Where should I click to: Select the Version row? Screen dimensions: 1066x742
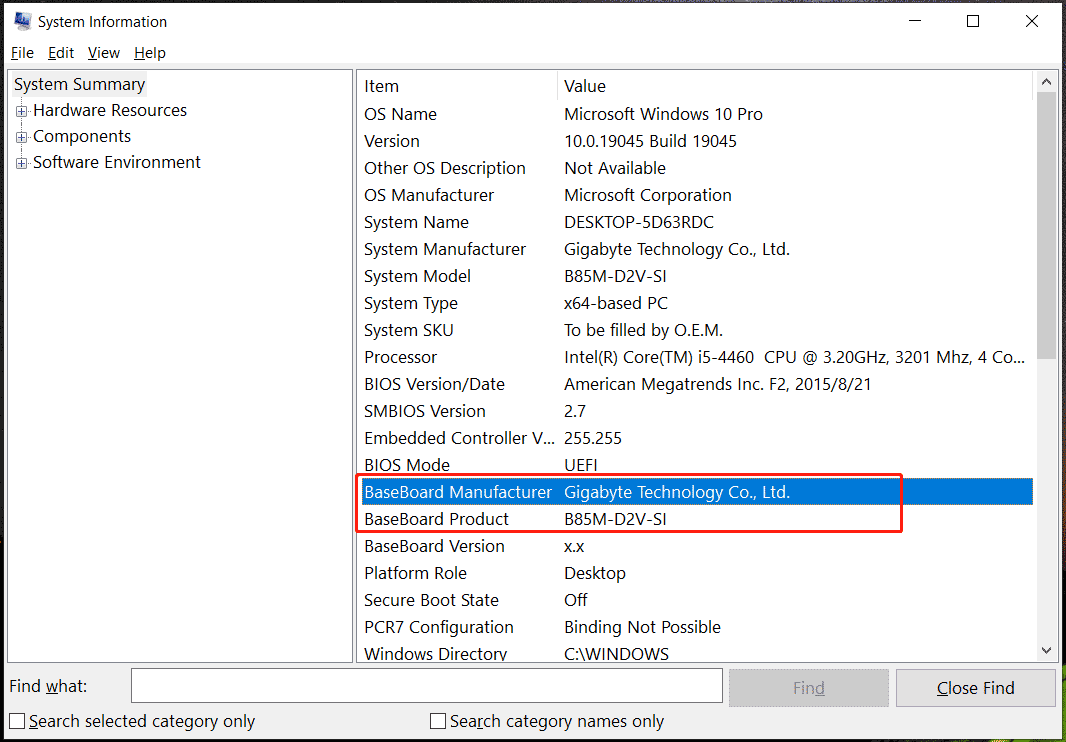pos(696,141)
